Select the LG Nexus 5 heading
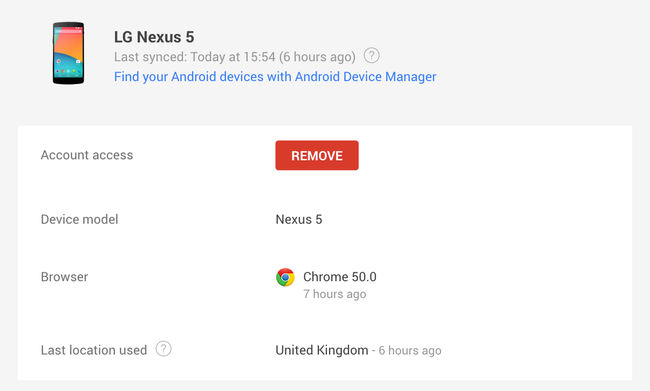The height and width of the screenshot is (391, 650). tap(154, 37)
